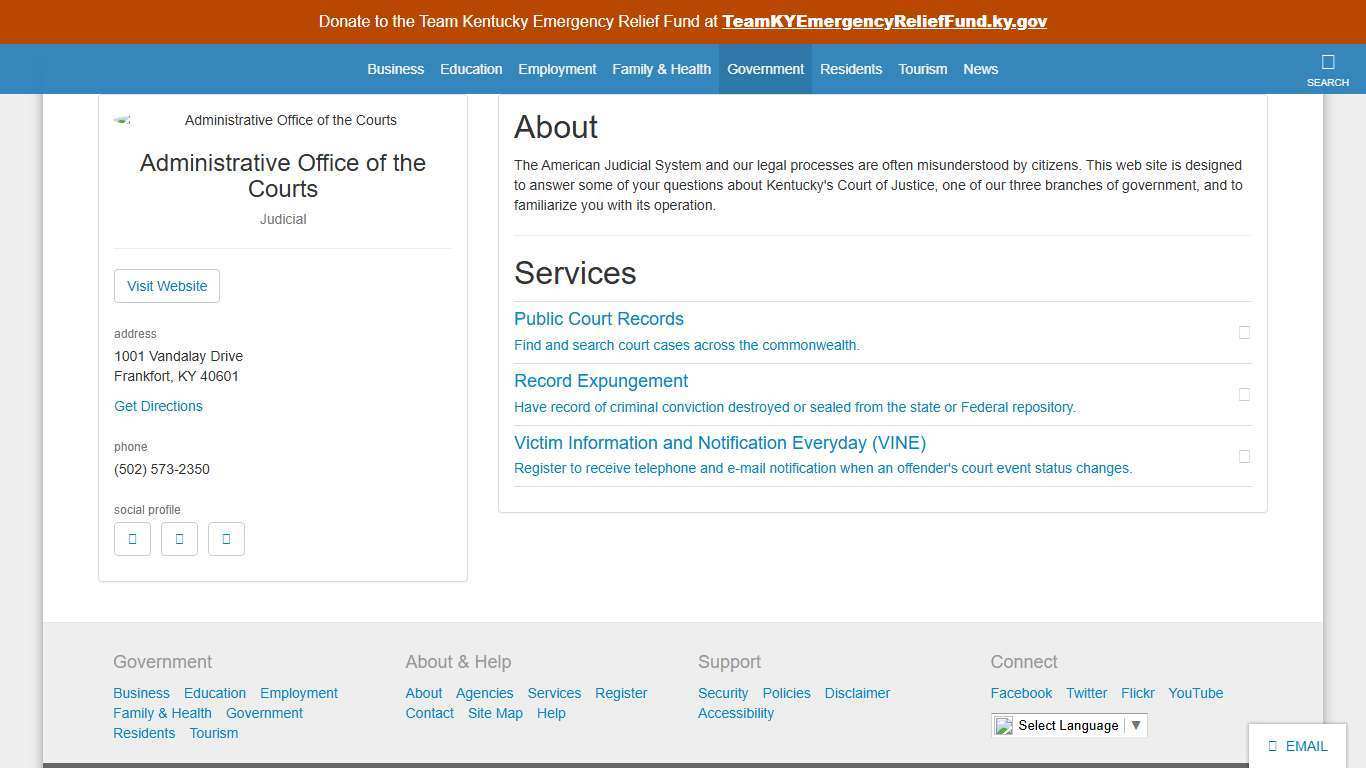Click the Visit Website button
The image size is (1366, 768).
(x=166, y=286)
